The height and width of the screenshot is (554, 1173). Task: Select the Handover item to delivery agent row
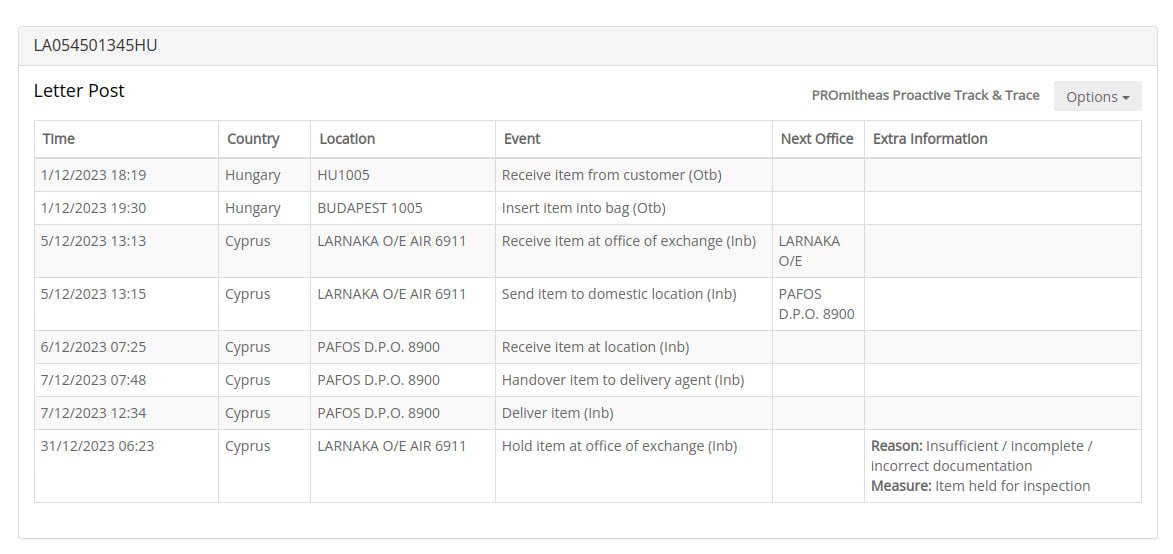622,380
